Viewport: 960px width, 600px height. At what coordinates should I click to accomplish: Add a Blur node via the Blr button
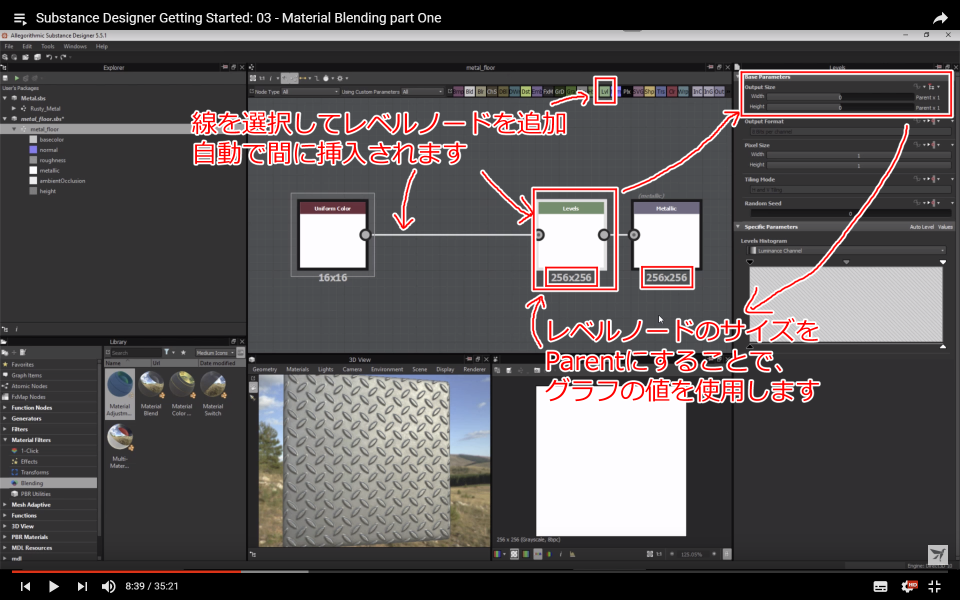pos(481,91)
